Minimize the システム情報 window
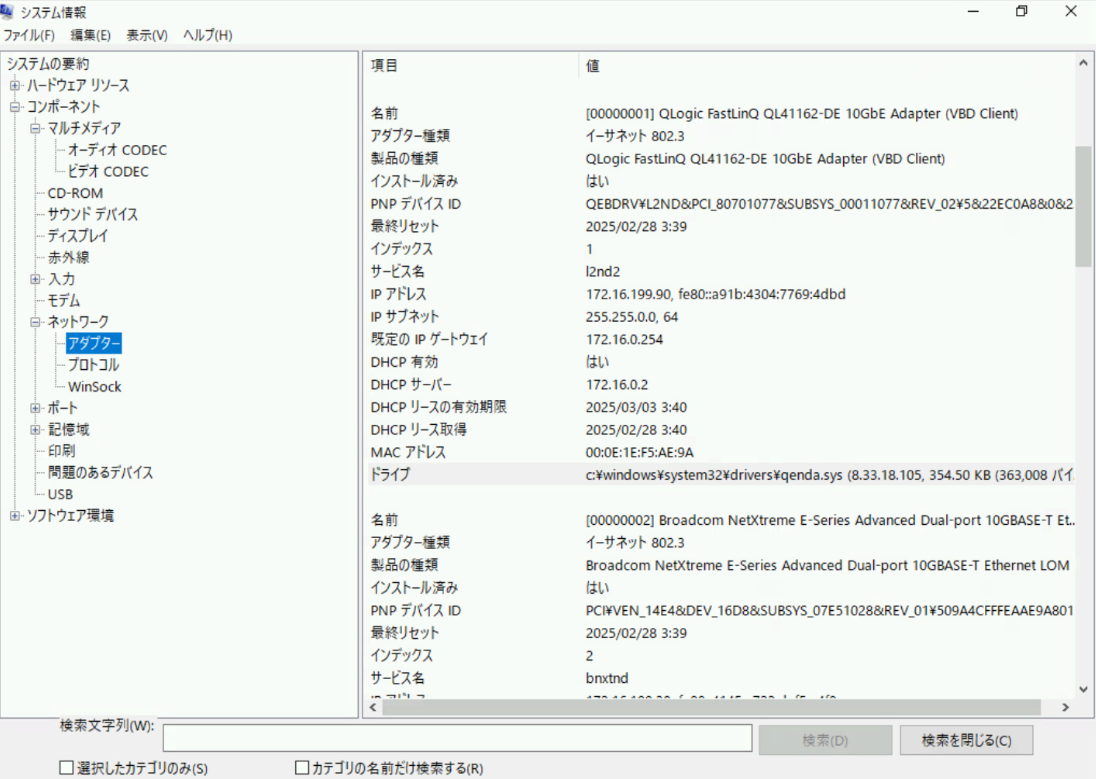1096x779 pixels. (x=973, y=11)
